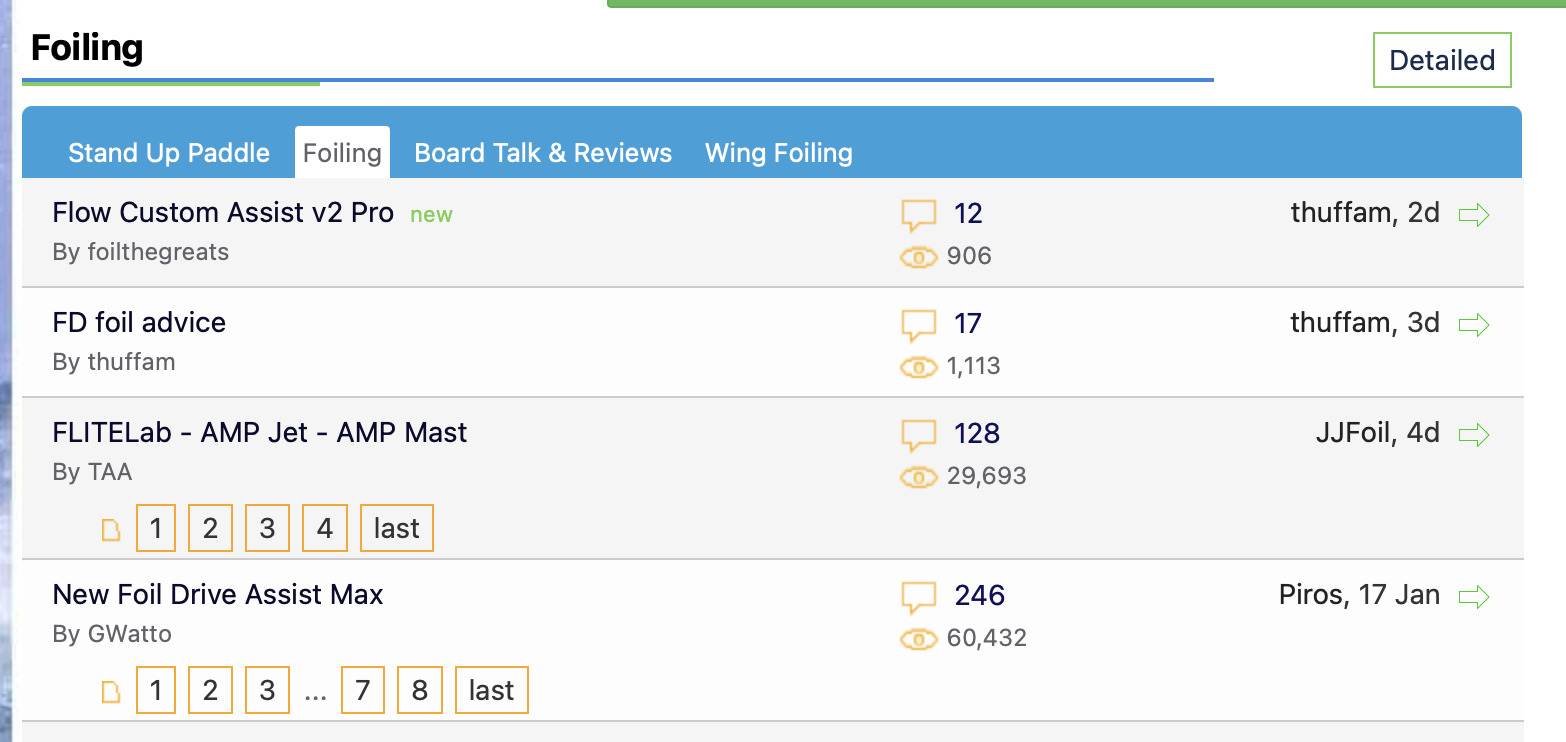This screenshot has height=742, width=1566.
Task: Open New Foil Drive Assist Max thread
Action: click(218, 595)
